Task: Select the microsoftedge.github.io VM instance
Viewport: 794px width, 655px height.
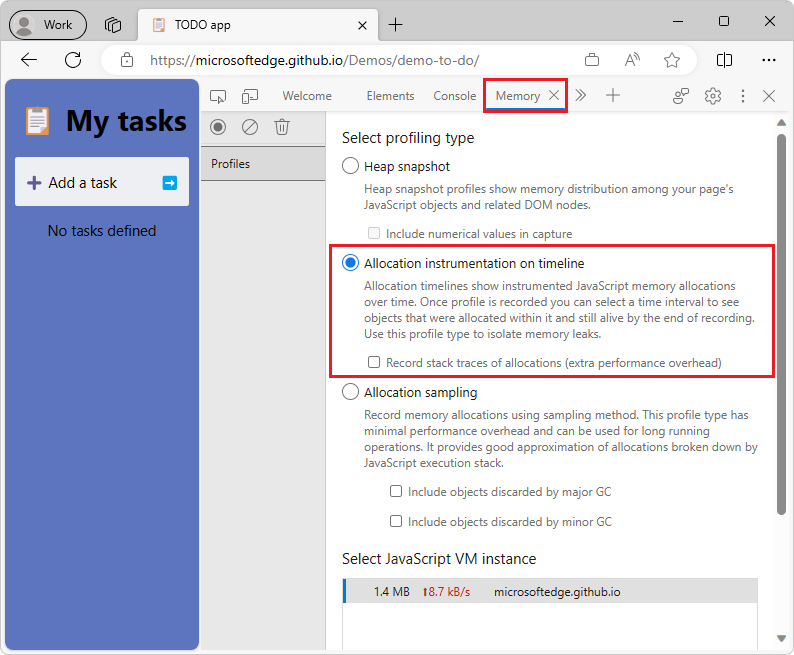Action: coord(550,591)
